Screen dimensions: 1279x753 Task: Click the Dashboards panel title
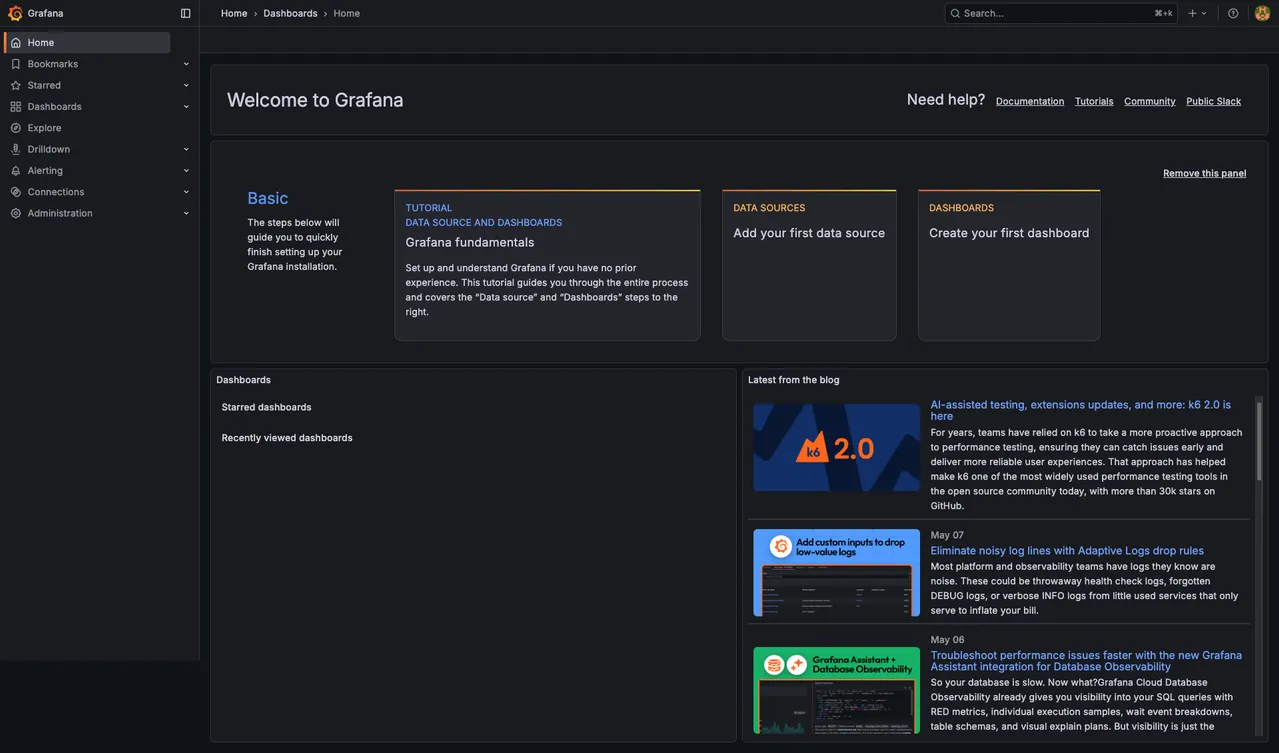point(243,380)
